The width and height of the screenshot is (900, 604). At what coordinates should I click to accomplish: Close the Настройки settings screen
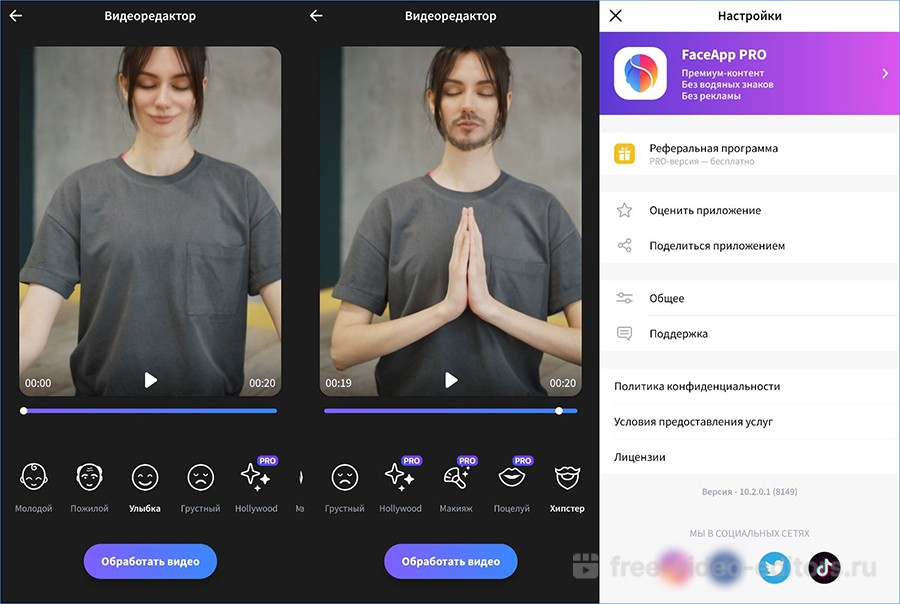pos(615,16)
